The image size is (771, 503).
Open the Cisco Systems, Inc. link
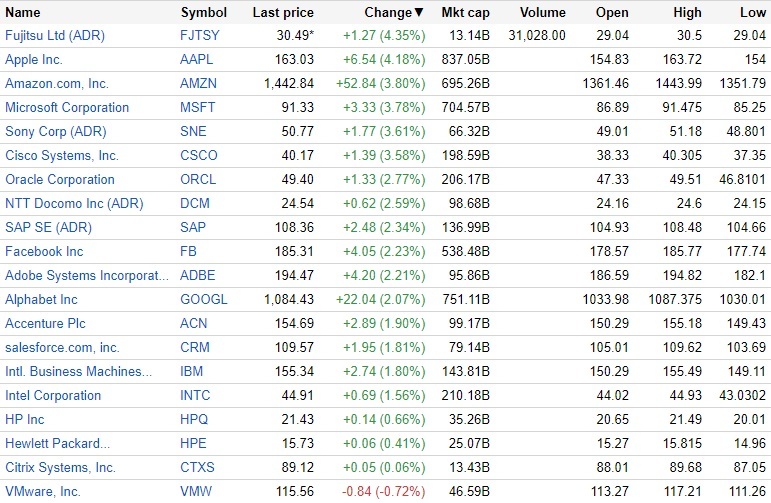tap(62, 156)
